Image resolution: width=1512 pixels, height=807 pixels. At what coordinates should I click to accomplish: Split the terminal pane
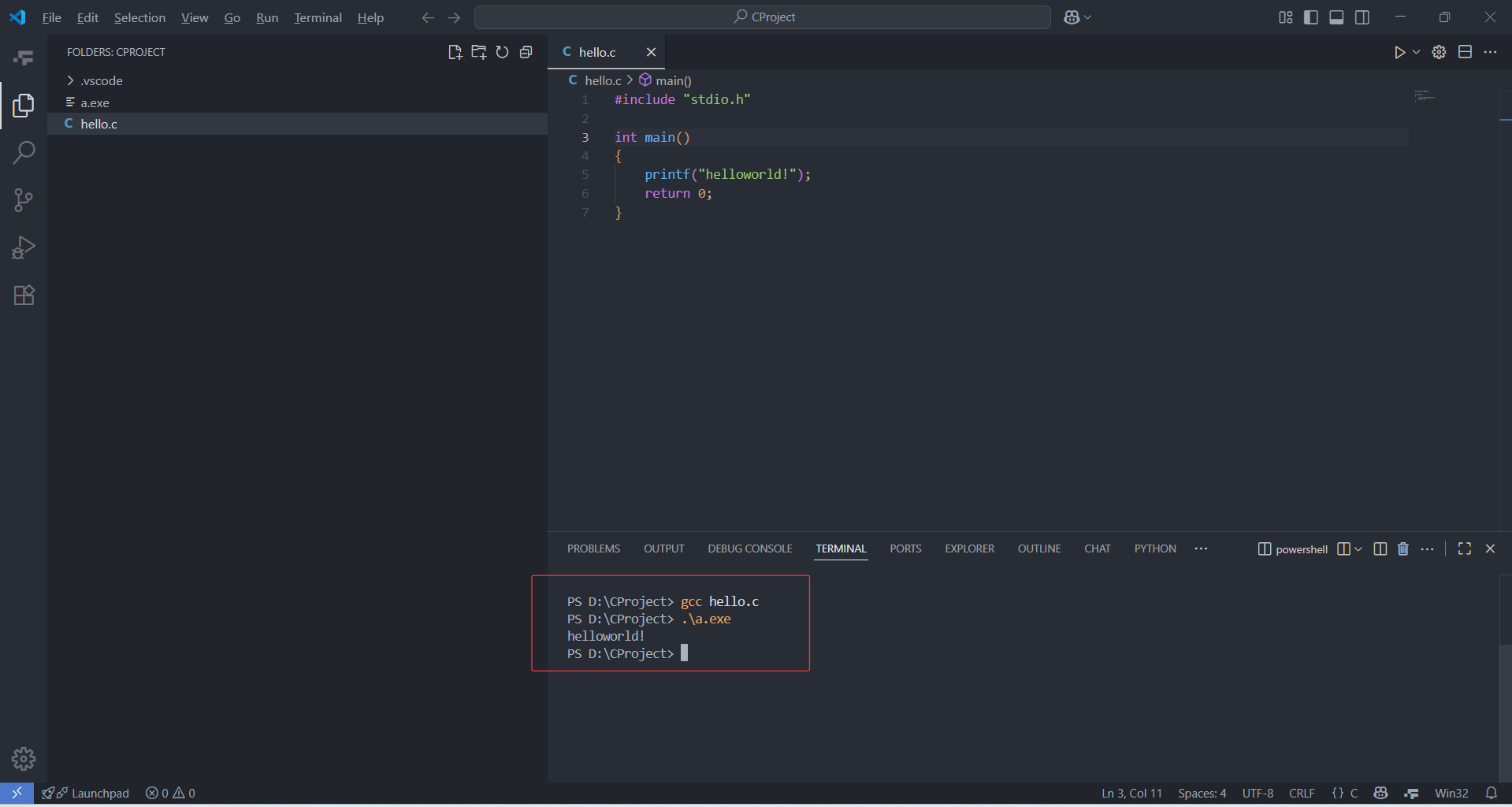click(x=1380, y=549)
